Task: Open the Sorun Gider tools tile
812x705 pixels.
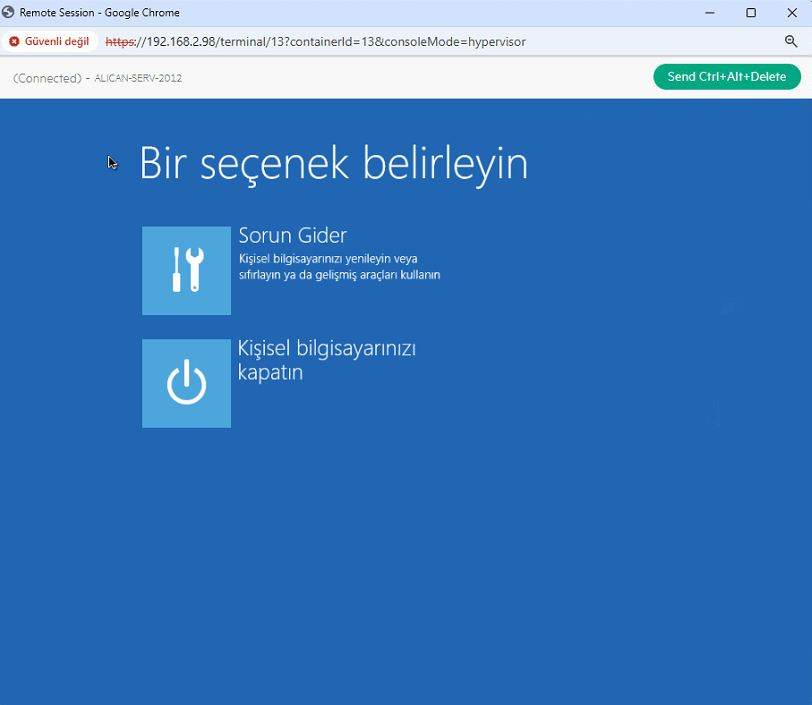Action: [x=186, y=270]
